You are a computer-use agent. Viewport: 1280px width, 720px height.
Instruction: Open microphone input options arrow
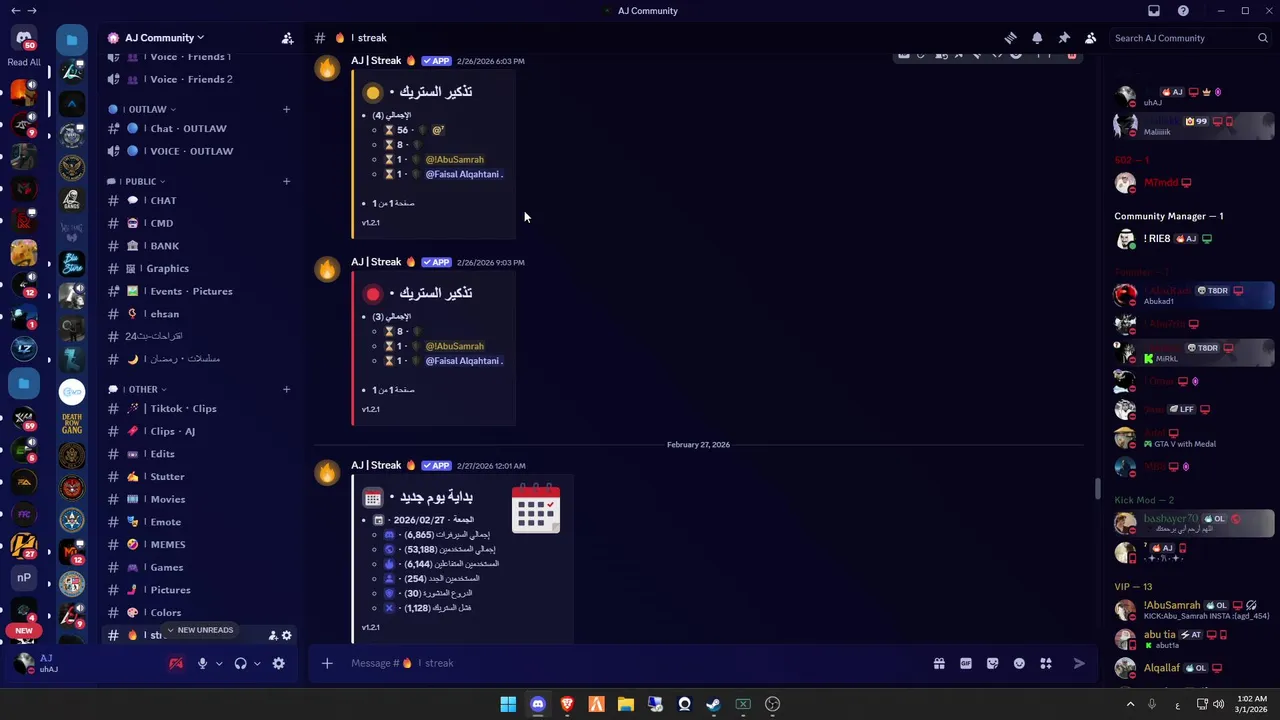tap(219, 663)
